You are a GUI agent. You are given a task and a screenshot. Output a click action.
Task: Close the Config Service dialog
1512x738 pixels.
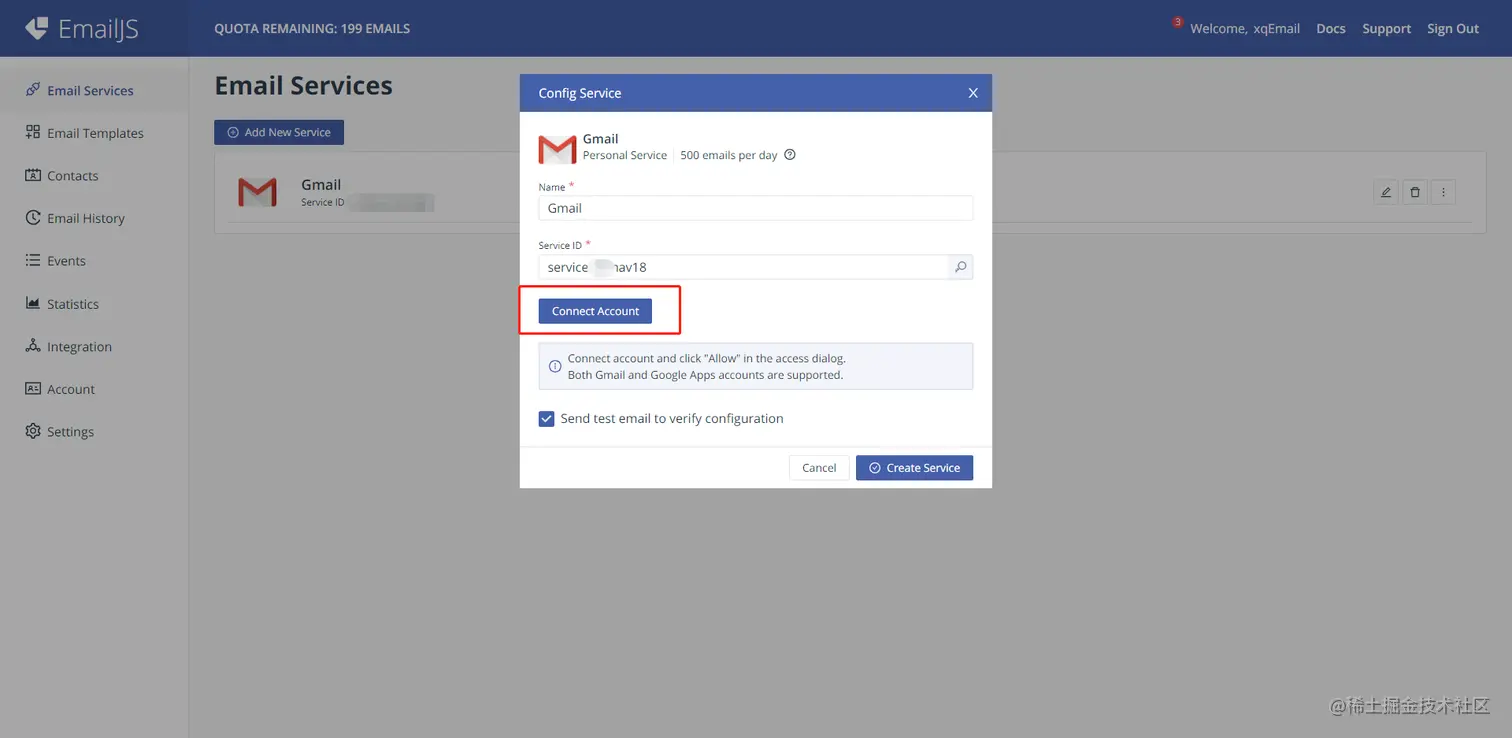(973, 93)
